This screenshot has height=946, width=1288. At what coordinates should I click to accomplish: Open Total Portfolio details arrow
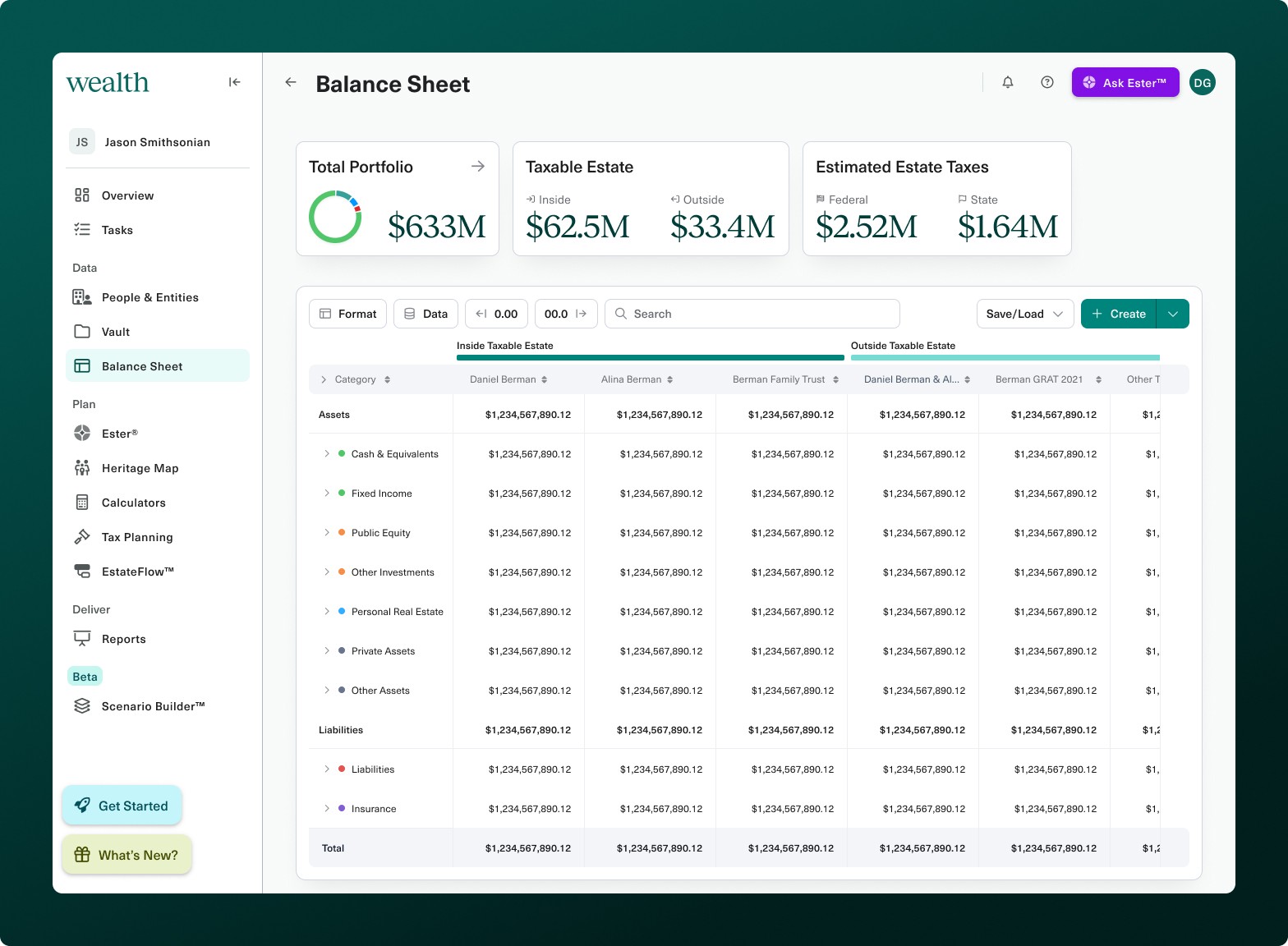pos(478,167)
